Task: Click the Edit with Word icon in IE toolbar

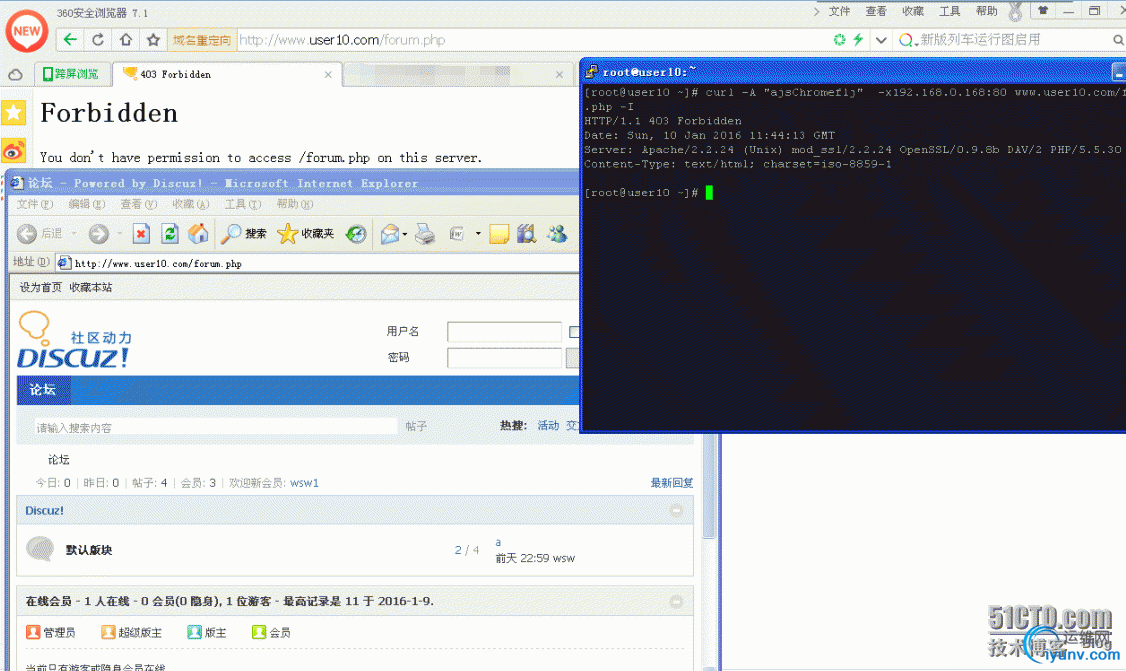Action: coord(457,233)
